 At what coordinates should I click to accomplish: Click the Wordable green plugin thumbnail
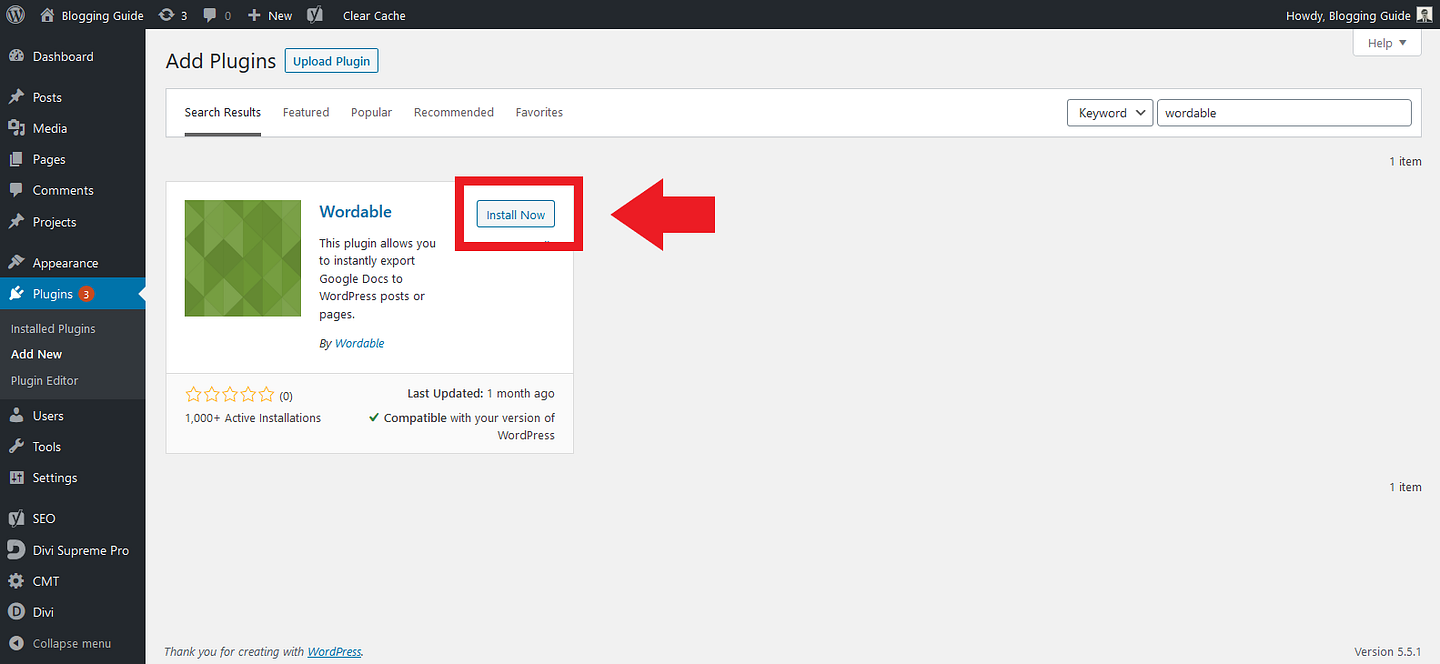tap(243, 258)
